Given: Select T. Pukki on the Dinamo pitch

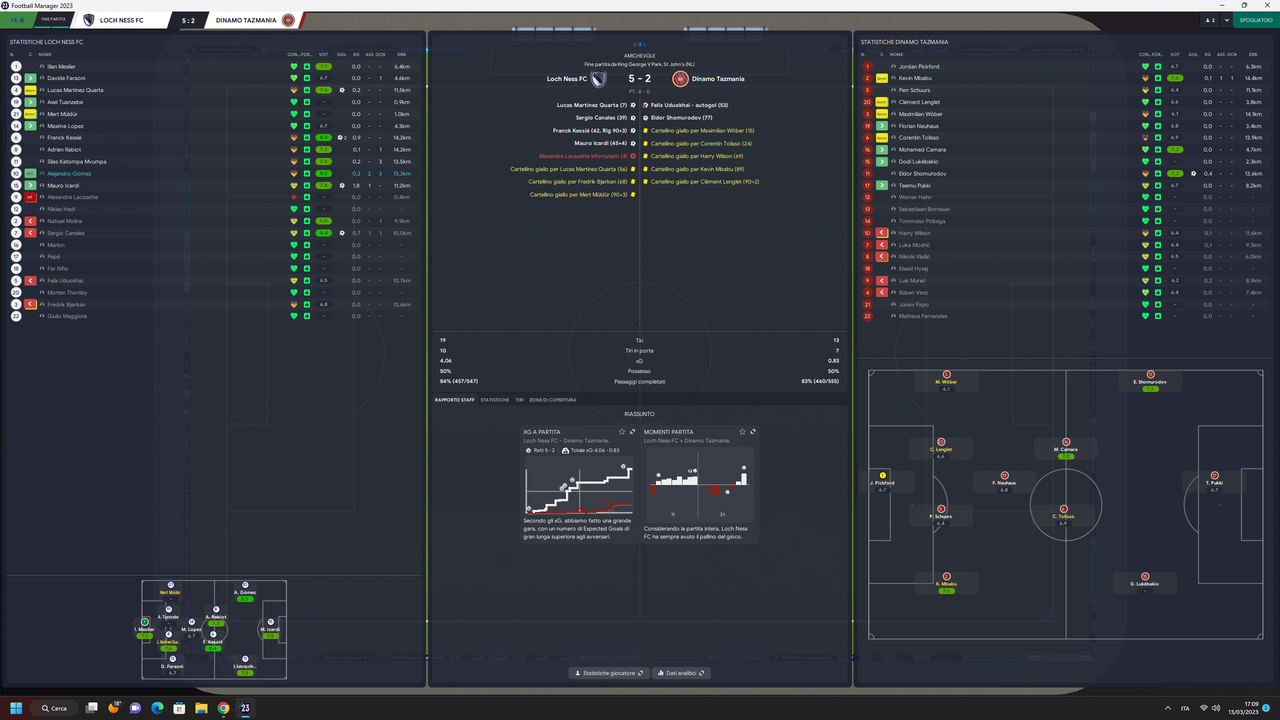Looking at the screenshot, I should tap(1214, 483).
